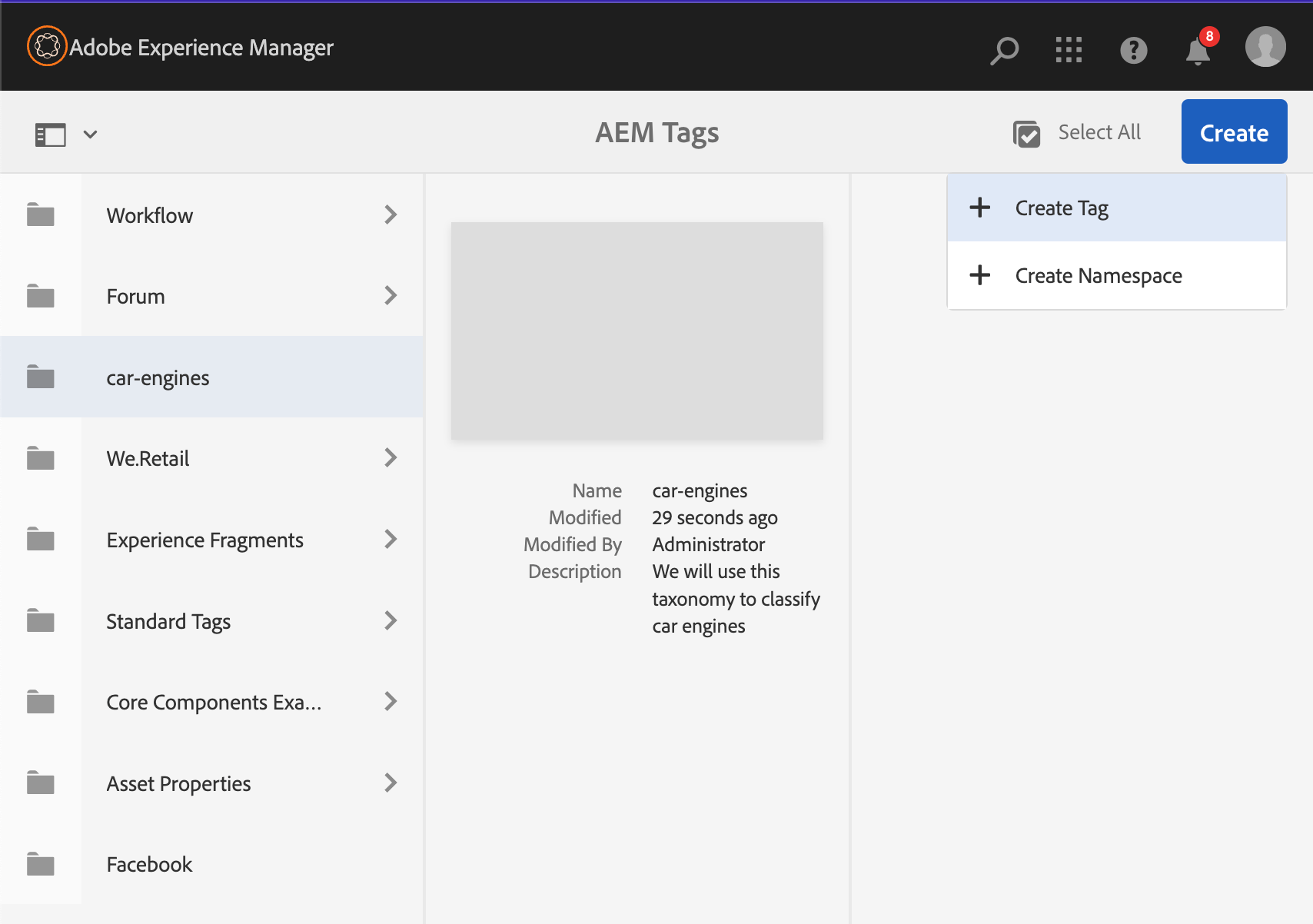Open the We.Retail namespace row
The width and height of the screenshot is (1313, 924).
pos(211,458)
